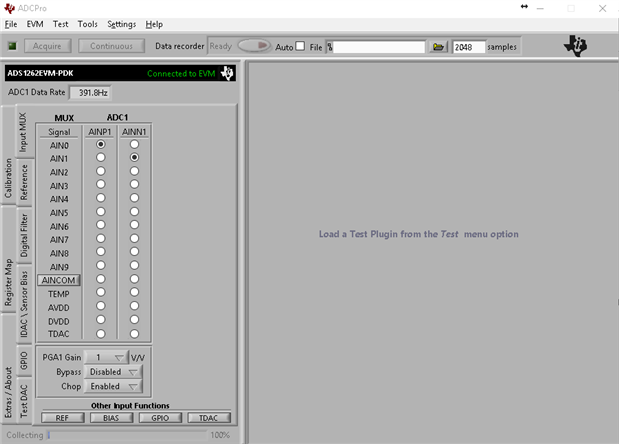Open the Help menu

pyautogui.click(x=154, y=24)
